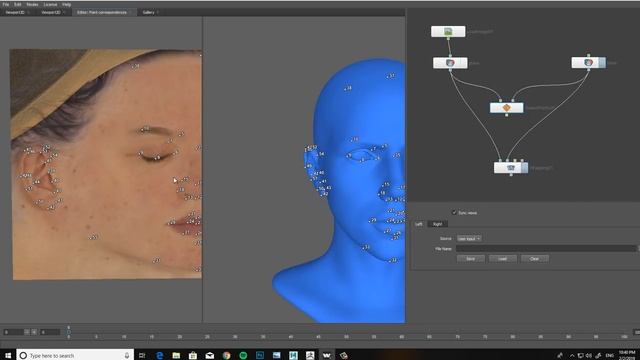Click the ENG language indicator
The image size is (640, 360).
pyautogui.click(x=610, y=356)
